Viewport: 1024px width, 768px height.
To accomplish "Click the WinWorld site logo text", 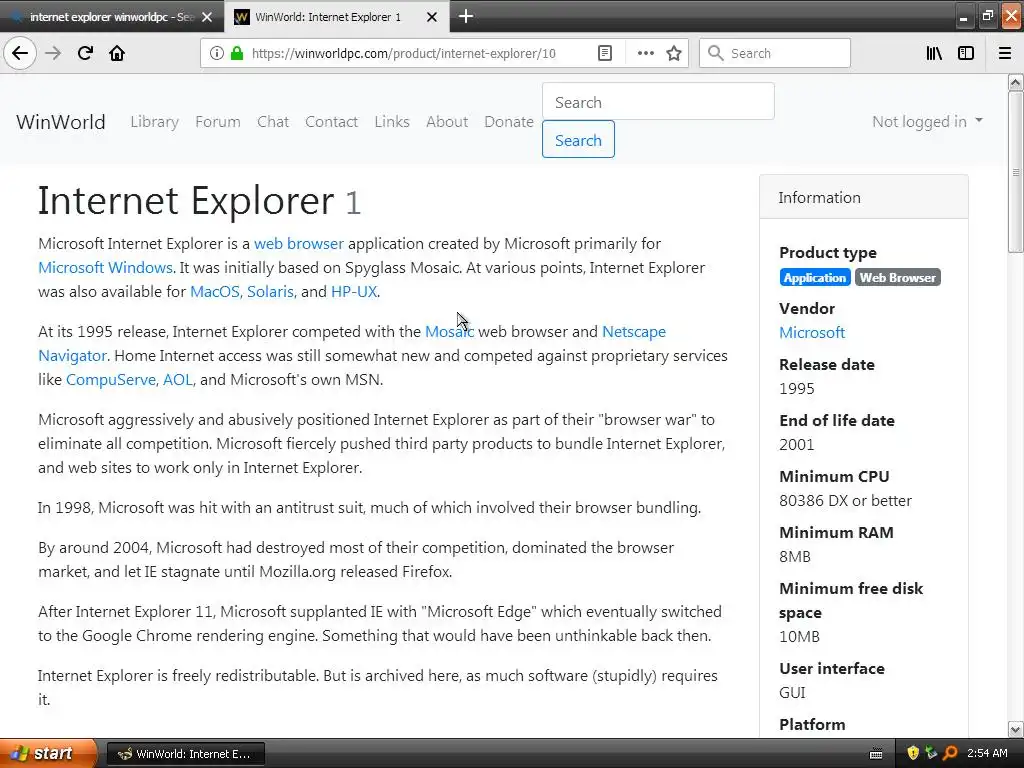I will click(x=61, y=121).
